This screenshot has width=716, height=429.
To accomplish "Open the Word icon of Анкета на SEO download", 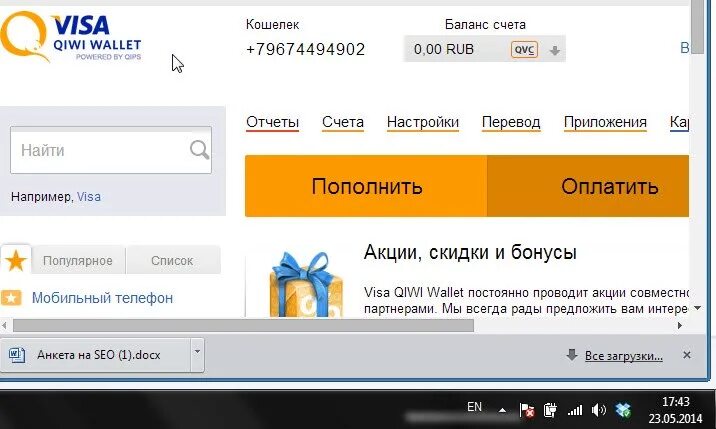I will tap(17, 355).
